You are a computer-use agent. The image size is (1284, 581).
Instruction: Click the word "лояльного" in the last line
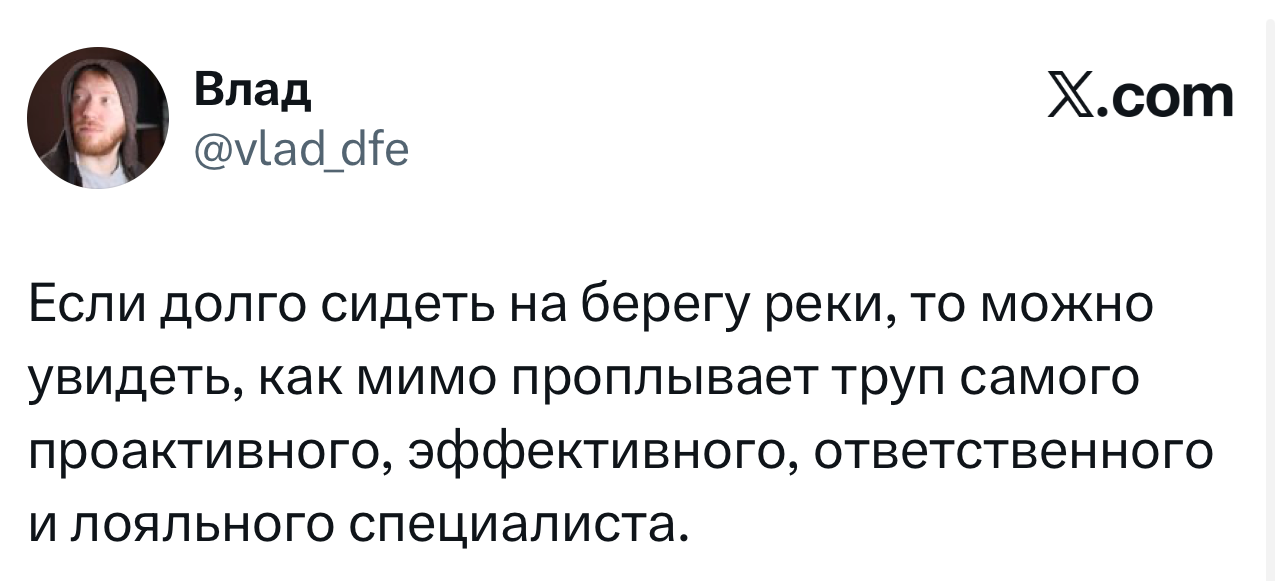pyautogui.click(x=184, y=524)
